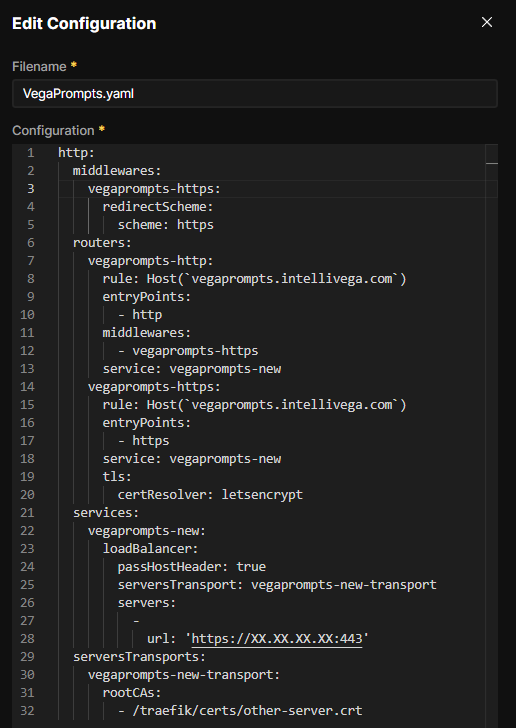Click line number 27 in the gutter
Image resolution: width=516 pixels, height=728 pixels.
[27, 621]
